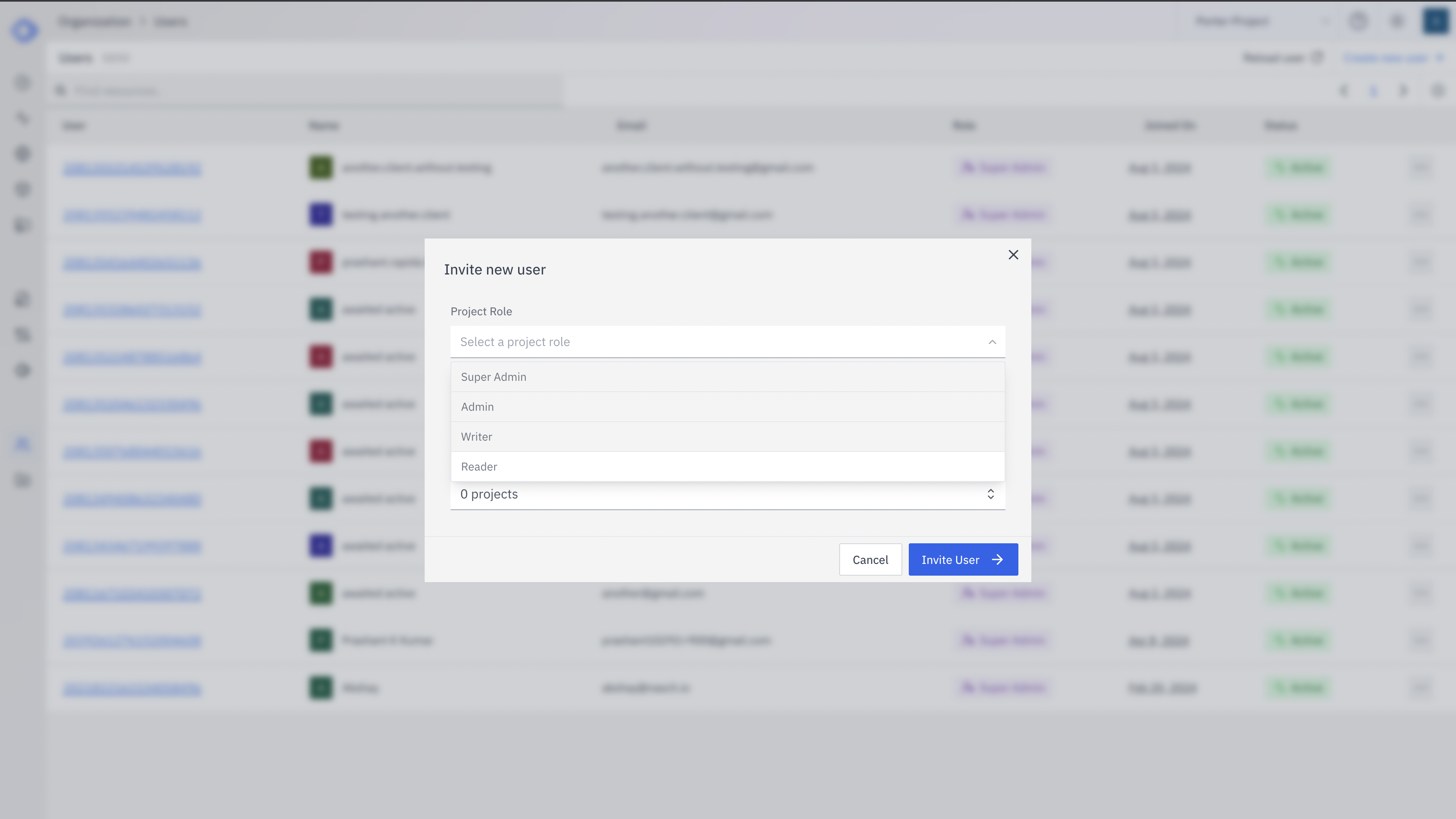Click the next-page arrow above the table
The width and height of the screenshot is (1456, 819).
click(1403, 91)
